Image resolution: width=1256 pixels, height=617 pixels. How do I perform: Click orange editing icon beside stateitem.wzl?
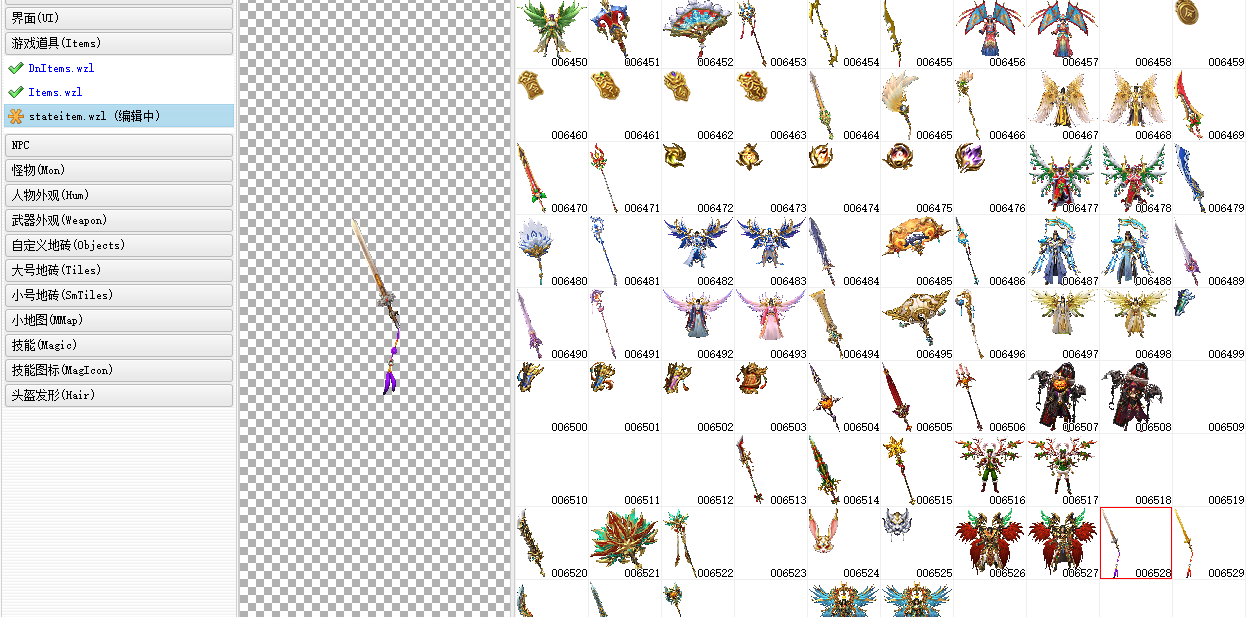coord(15,116)
